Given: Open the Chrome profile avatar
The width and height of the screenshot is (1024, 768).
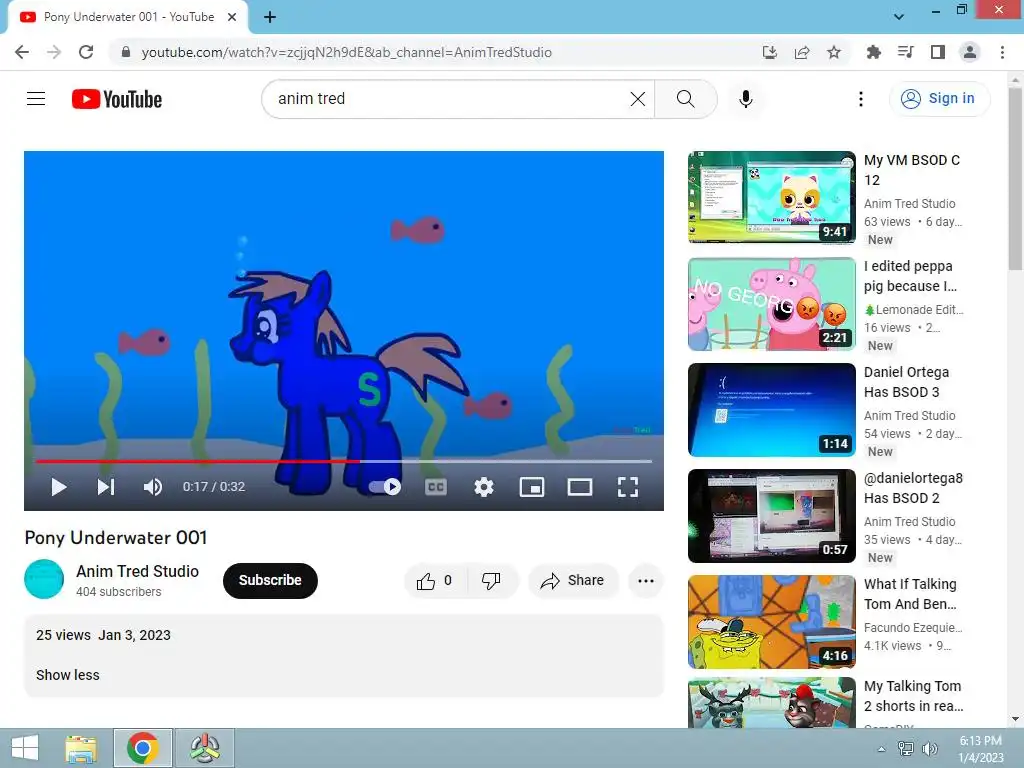Looking at the screenshot, I should pos(970,52).
